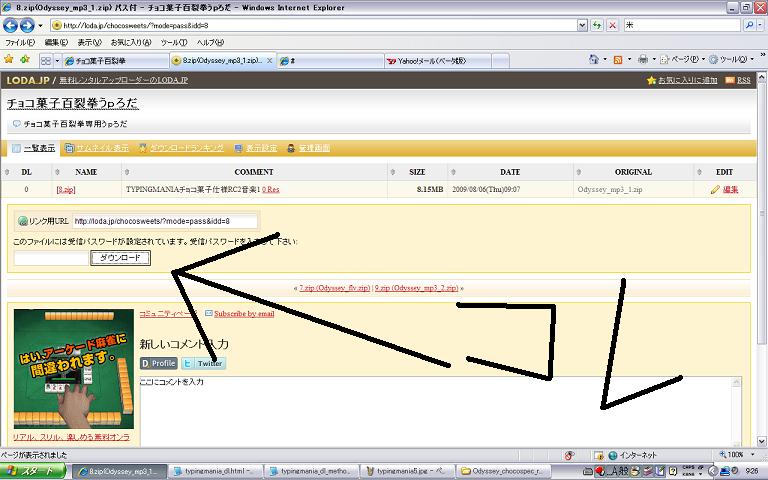The width and height of the screenshot is (768, 480).
Task: Open the ファイル(F) menu
Action: [x=21, y=43]
